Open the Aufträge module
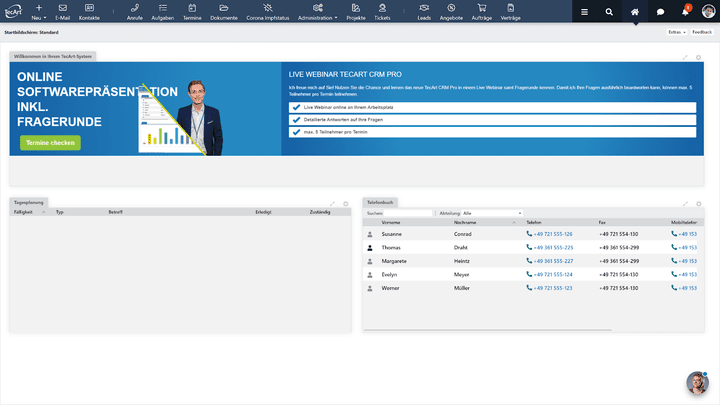The width and height of the screenshot is (720, 405). click(482, 12)
